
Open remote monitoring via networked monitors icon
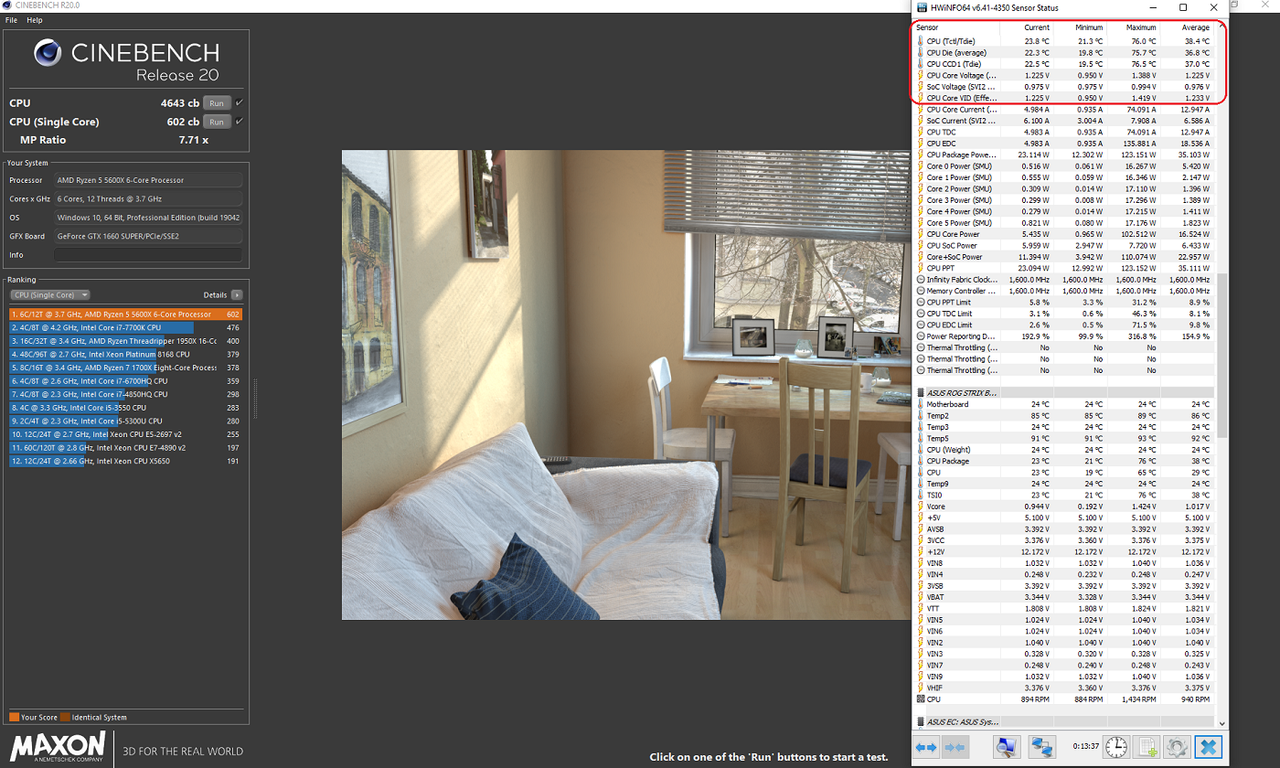point(1041,747)
